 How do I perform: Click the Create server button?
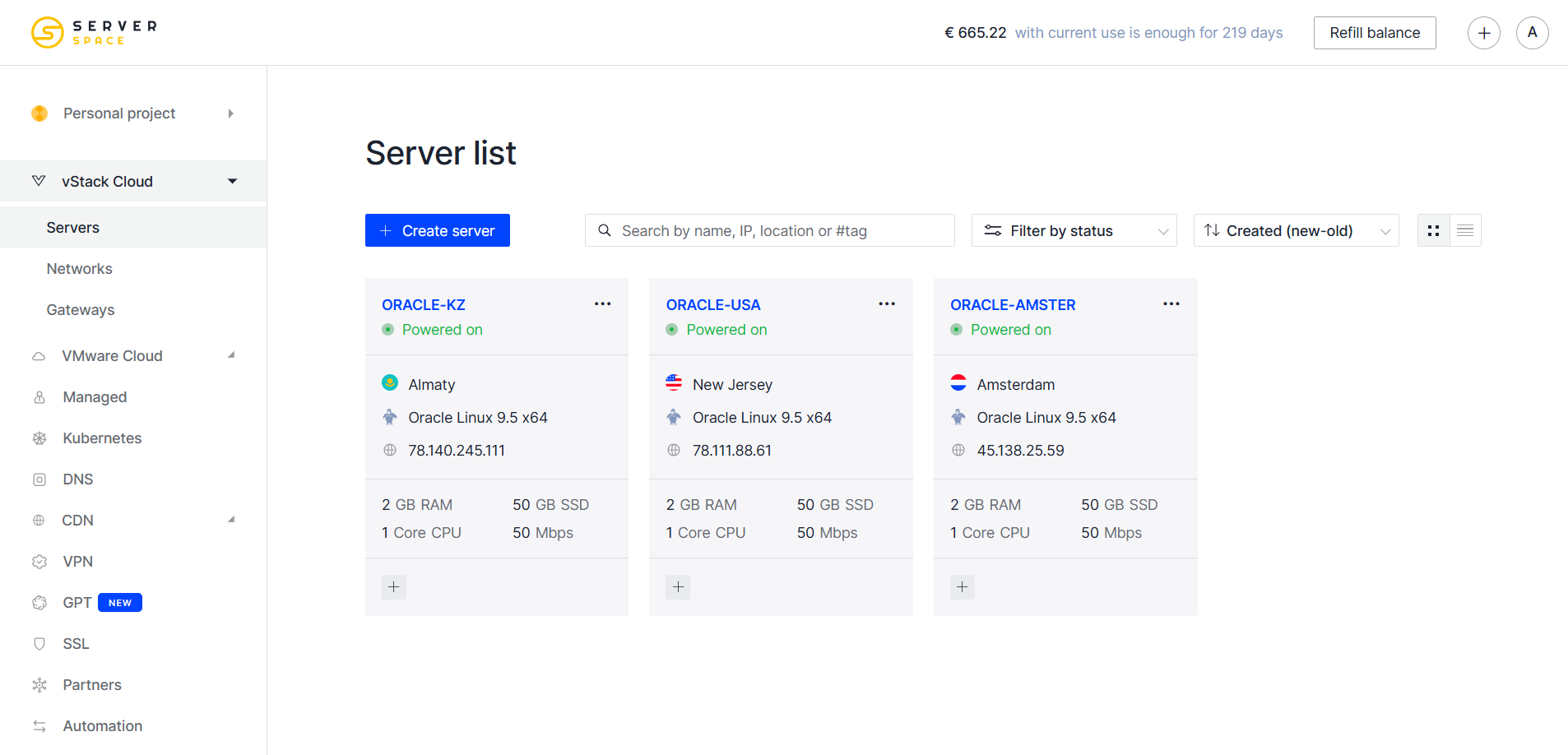pos(438,230)
